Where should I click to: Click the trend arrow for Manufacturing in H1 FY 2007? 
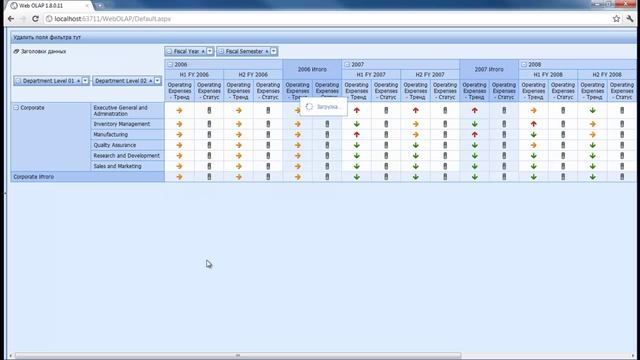tap(357, 134)
